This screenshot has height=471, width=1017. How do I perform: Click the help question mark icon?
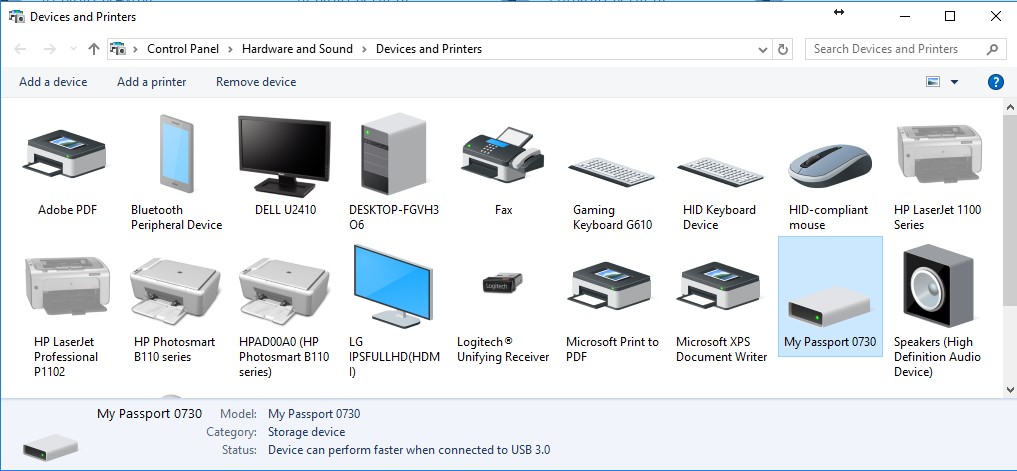pyautogui.click(x=996, y=82)
